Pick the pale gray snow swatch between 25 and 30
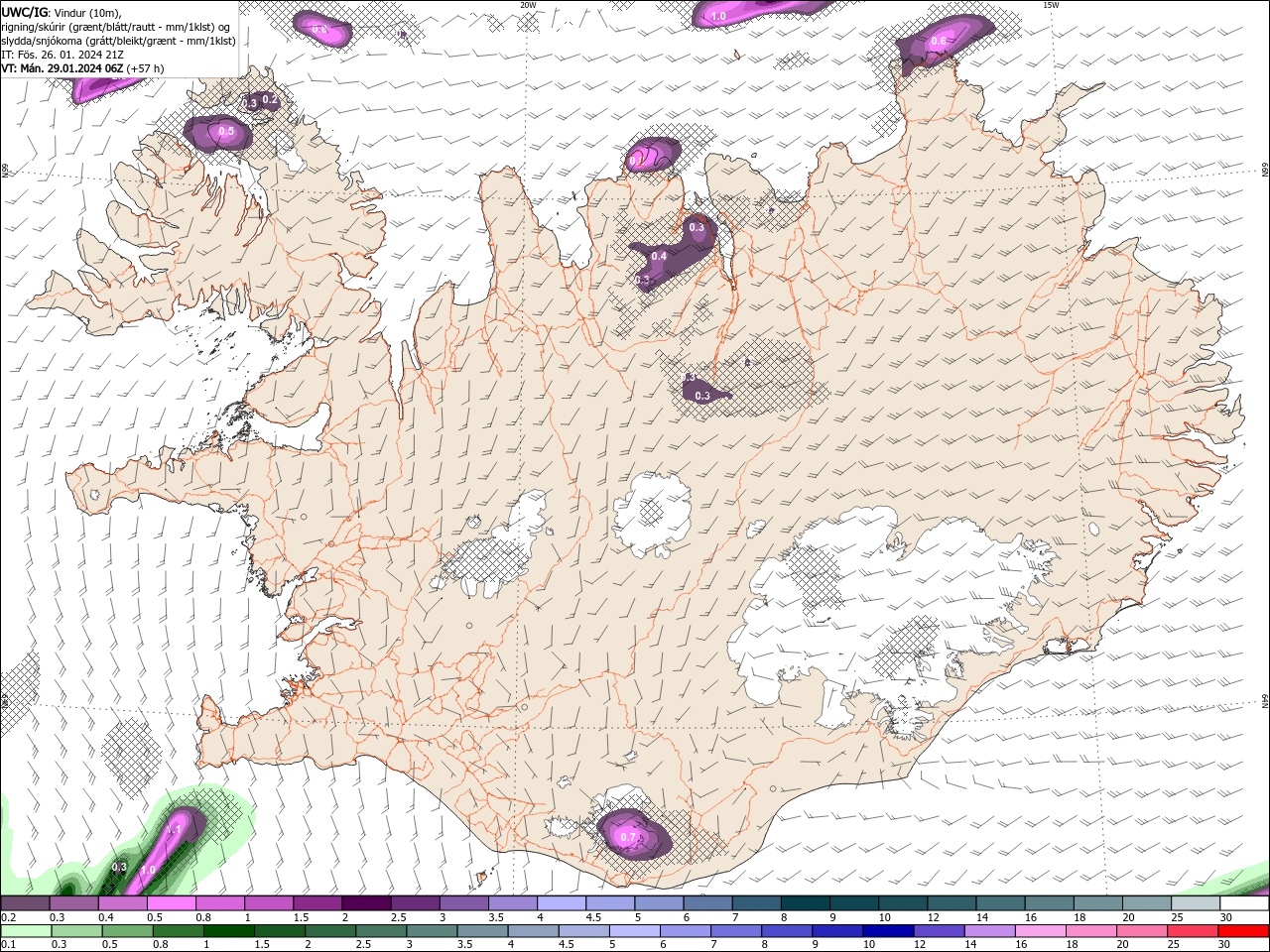 (x=1196, y=903)
